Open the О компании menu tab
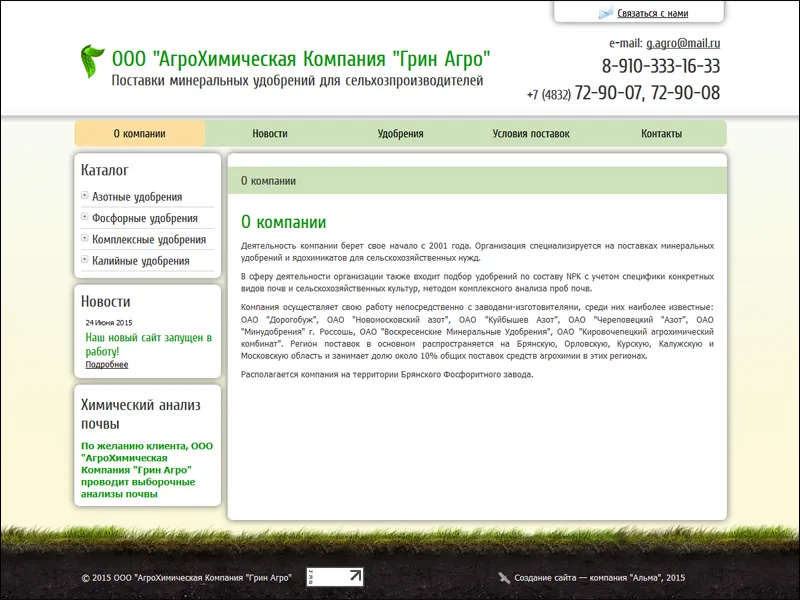The image size is (800, 600). 140,134
